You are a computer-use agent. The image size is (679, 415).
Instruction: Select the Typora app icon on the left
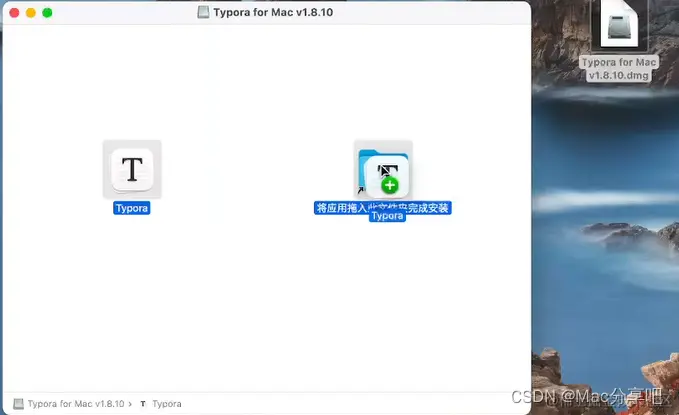[x=132, y=169]
